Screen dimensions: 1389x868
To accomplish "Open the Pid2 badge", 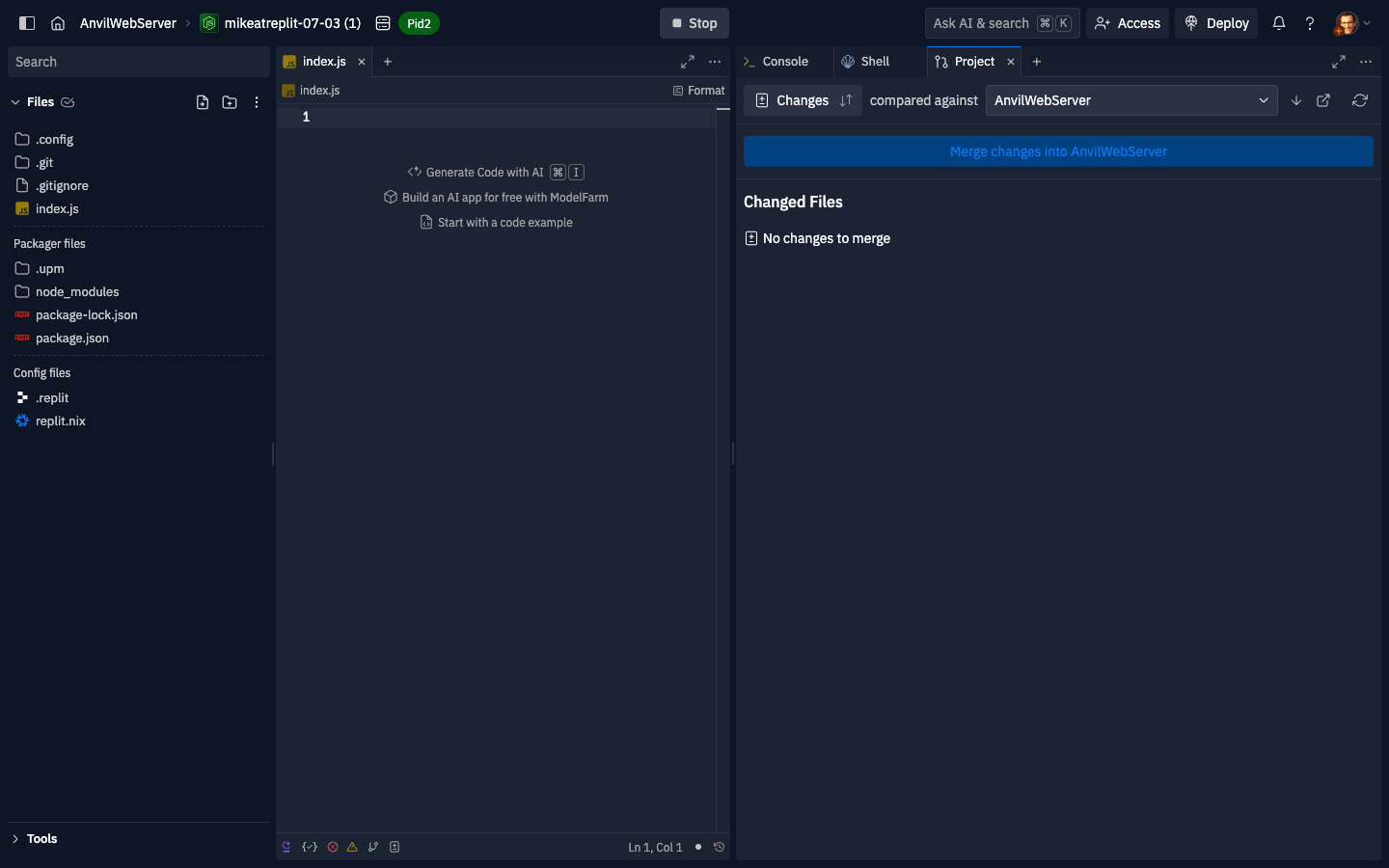I will 419,23.
